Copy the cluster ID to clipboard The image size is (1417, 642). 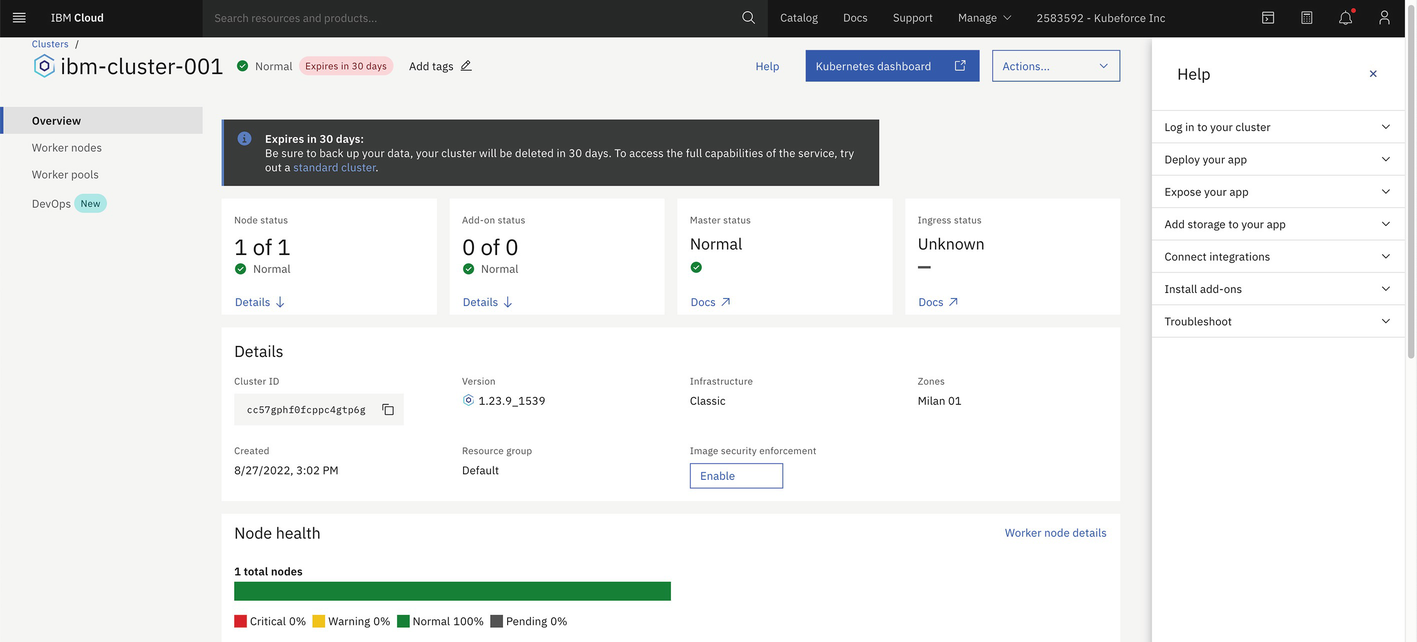pos(388,410)
